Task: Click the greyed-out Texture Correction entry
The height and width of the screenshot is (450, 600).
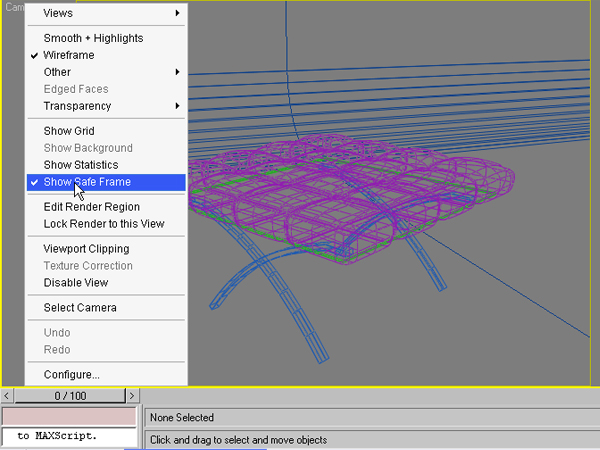Action: click(x=106, y=266)
